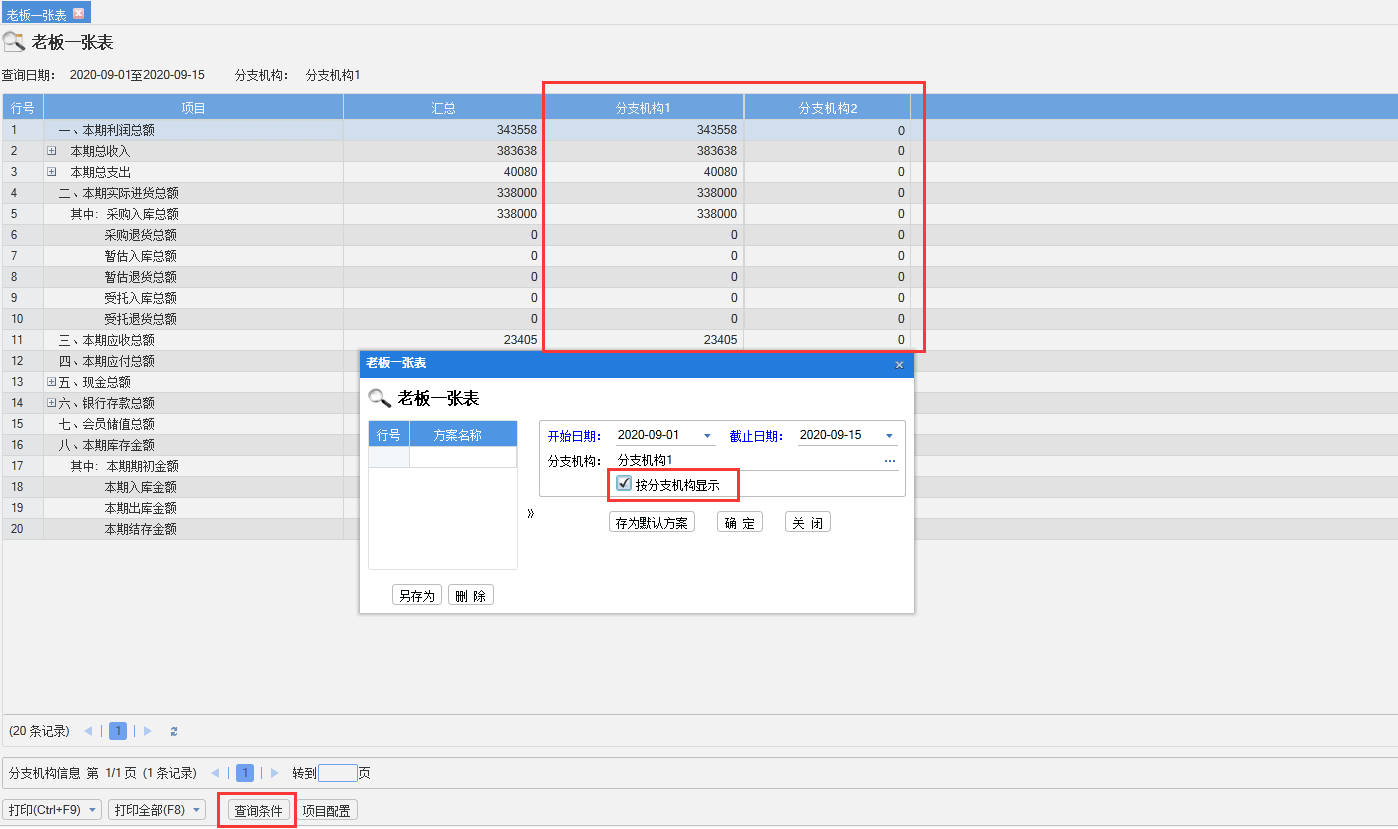Click the refresh icon beside record pagination
The image size is (1398, 829).
(174, 731)
